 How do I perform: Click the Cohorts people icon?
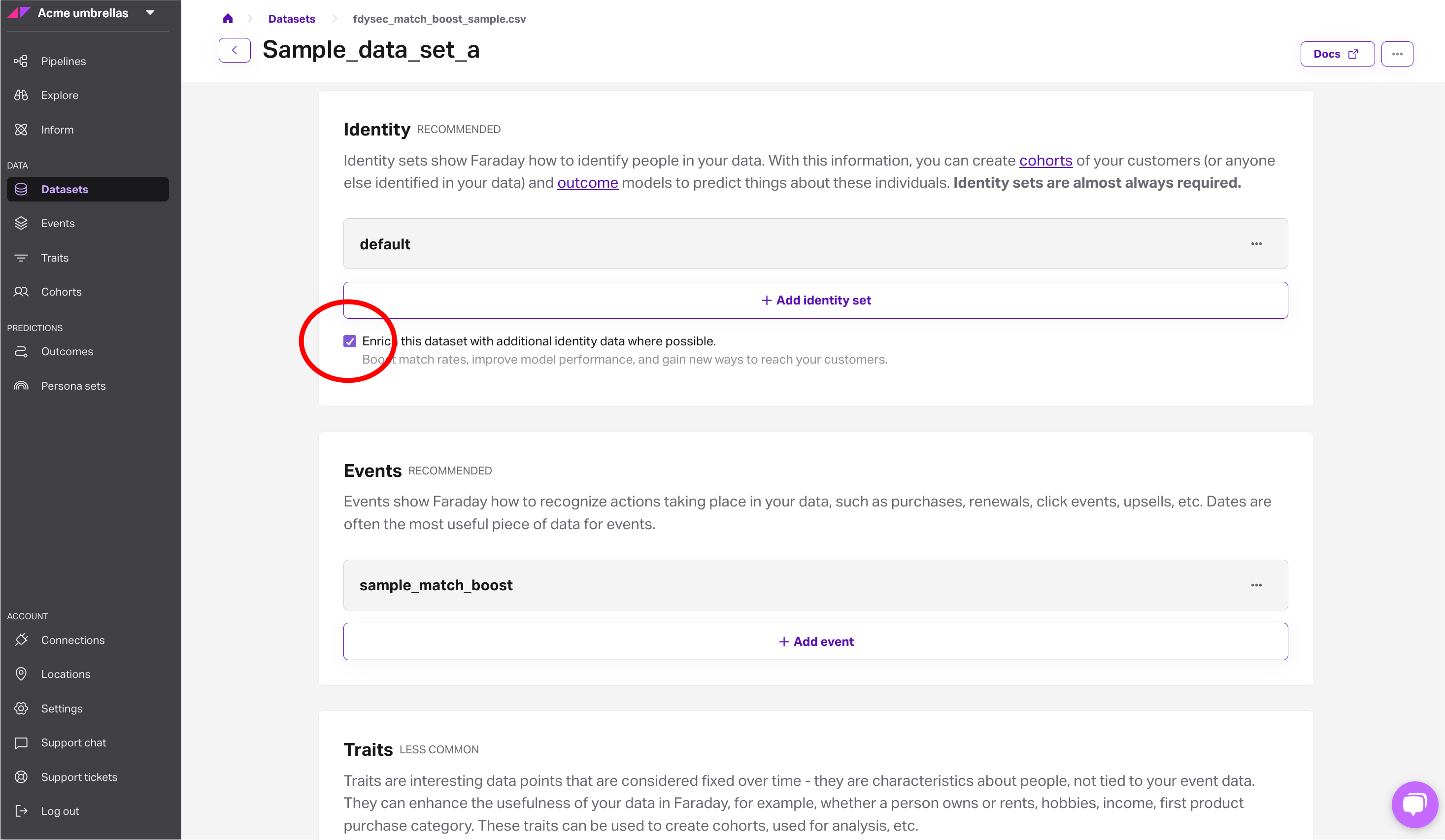pos(21,292)
